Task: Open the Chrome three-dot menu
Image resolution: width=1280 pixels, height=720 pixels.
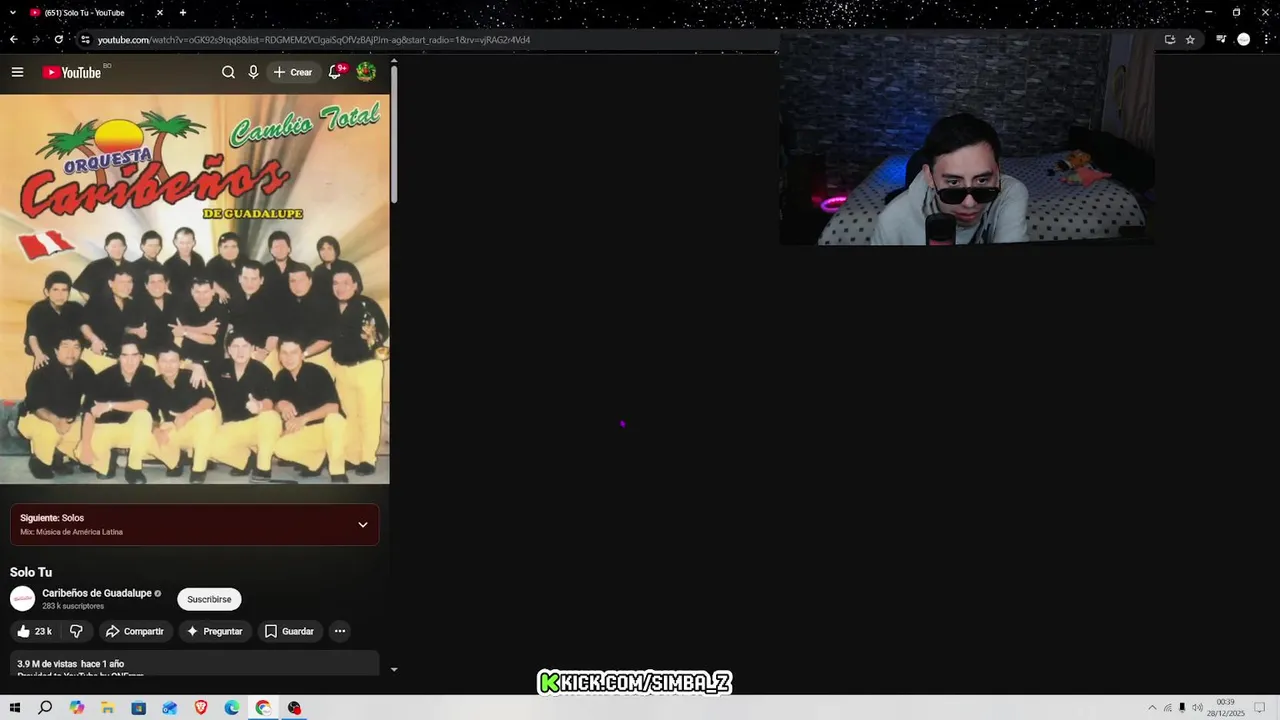Action: pyautogui.click(x=1266, y=40)
